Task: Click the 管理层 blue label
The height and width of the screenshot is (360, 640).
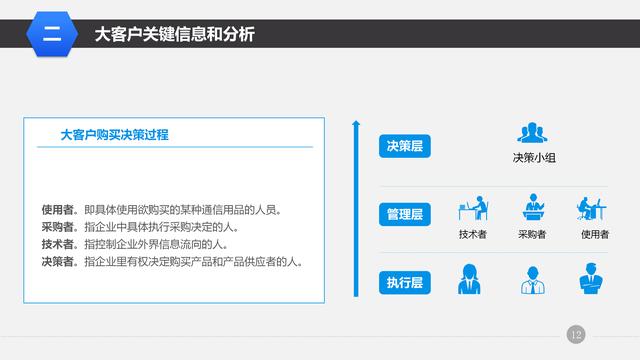Action: pyautogui.click(x=404, y=214)
